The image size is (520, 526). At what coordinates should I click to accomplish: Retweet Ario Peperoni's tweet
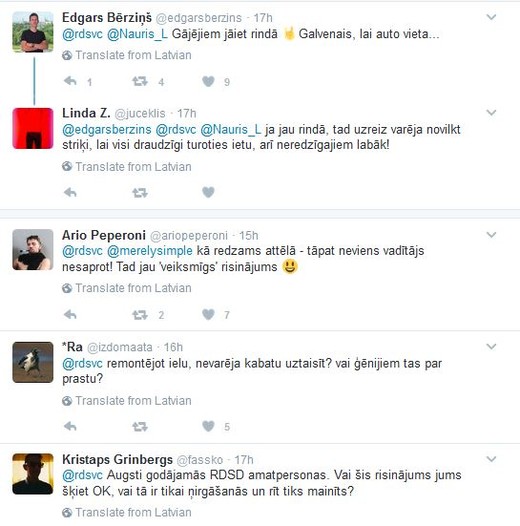140,315
